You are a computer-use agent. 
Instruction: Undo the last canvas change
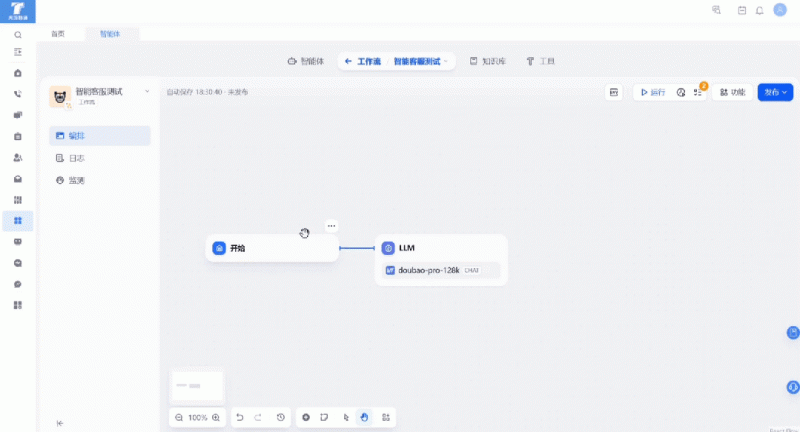point(240,417)
